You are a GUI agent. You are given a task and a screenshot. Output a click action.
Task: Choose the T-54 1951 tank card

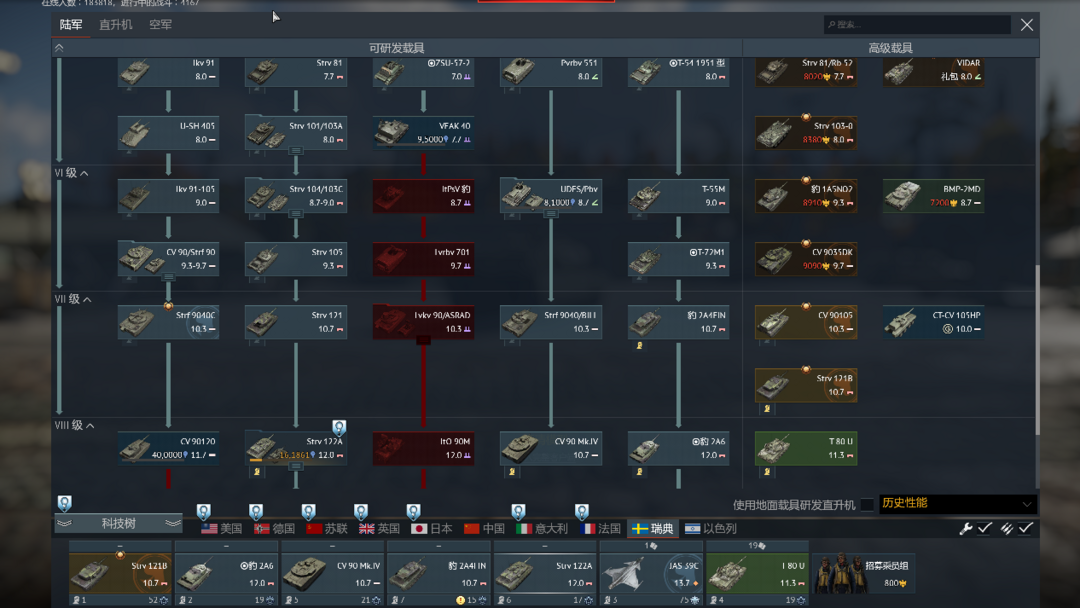pyautogui.click(x=678, y=72)
